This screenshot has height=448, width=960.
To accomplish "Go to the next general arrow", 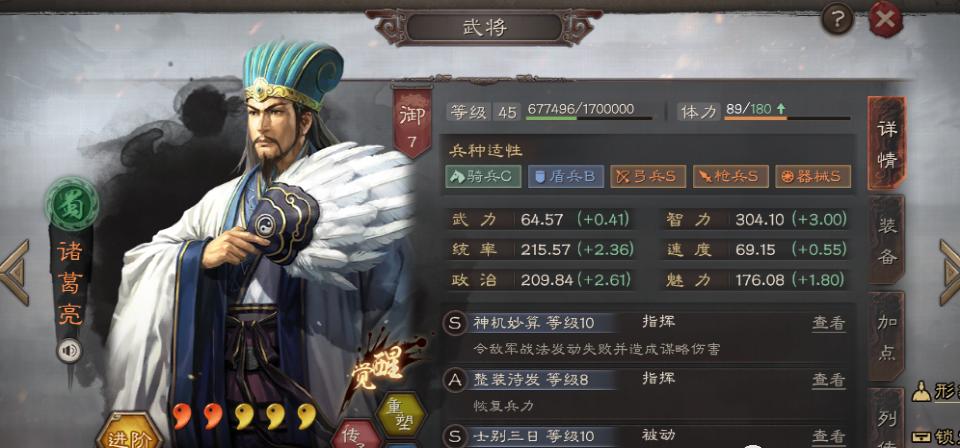I will click(x=950, y=272).
